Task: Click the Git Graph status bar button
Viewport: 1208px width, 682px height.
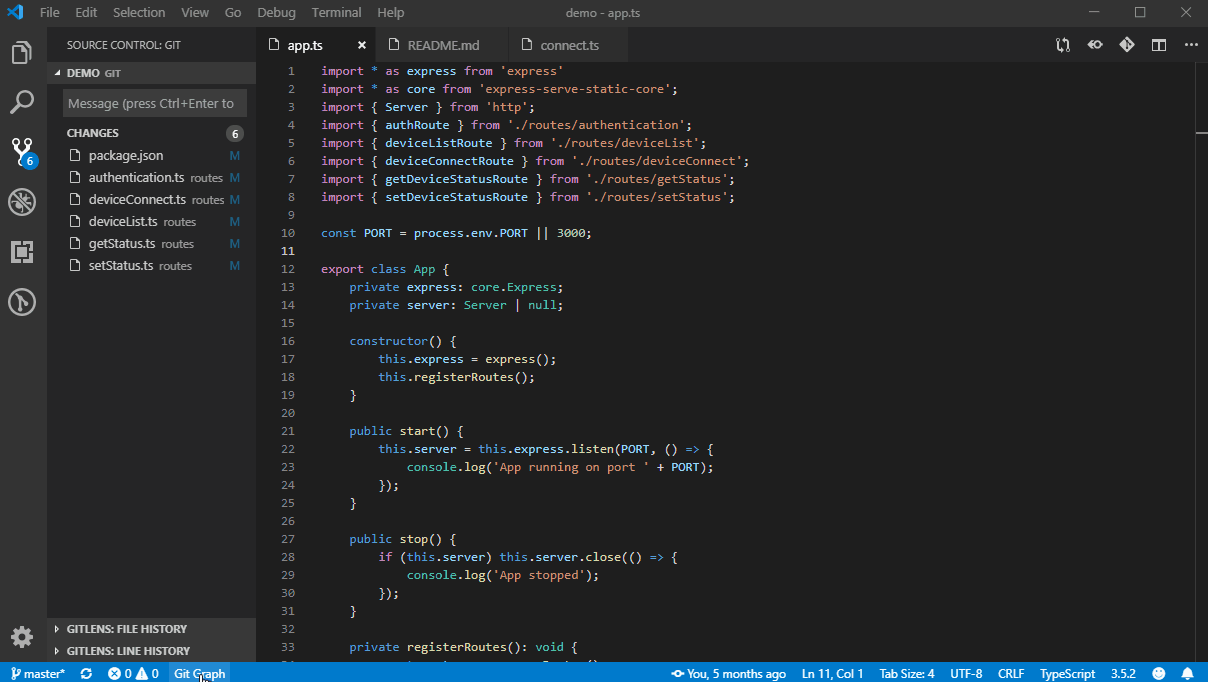Action: 199,674
